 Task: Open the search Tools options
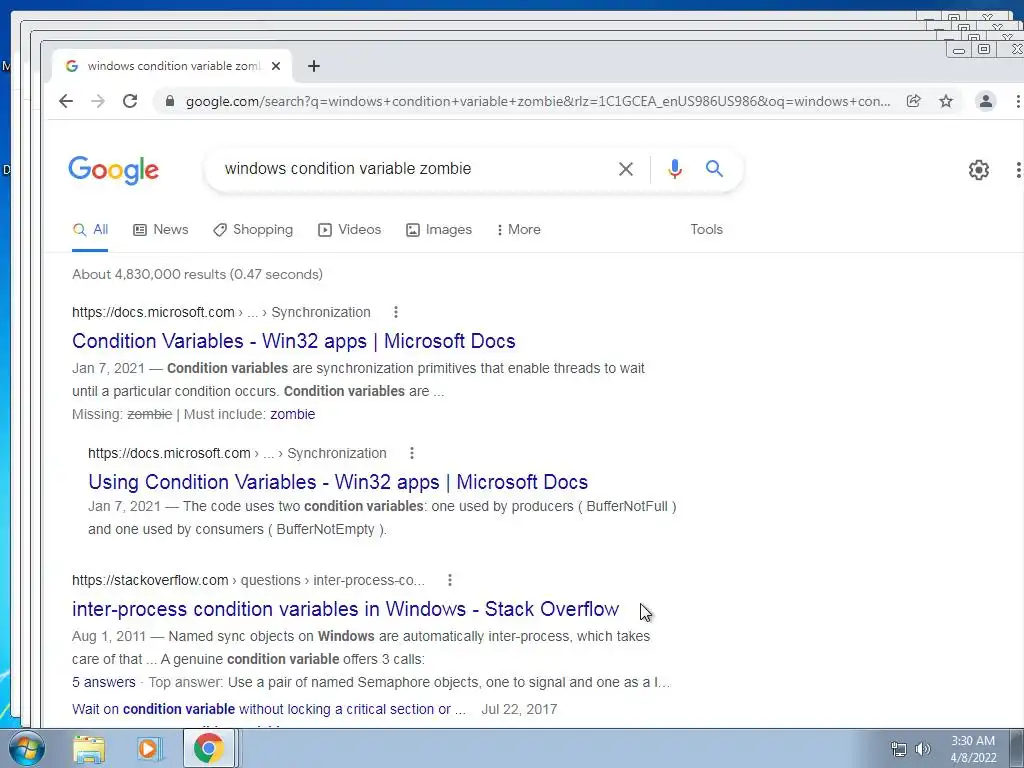pyautogui.click(x=707, y=229)
